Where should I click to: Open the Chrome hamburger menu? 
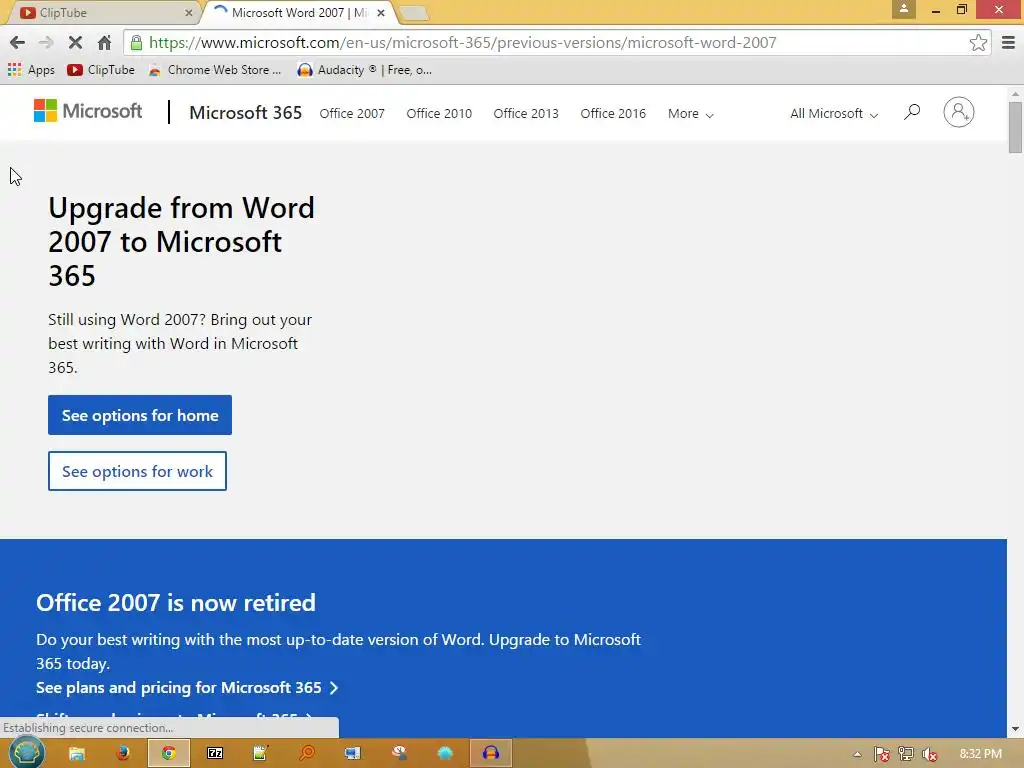pos(1008,43)
